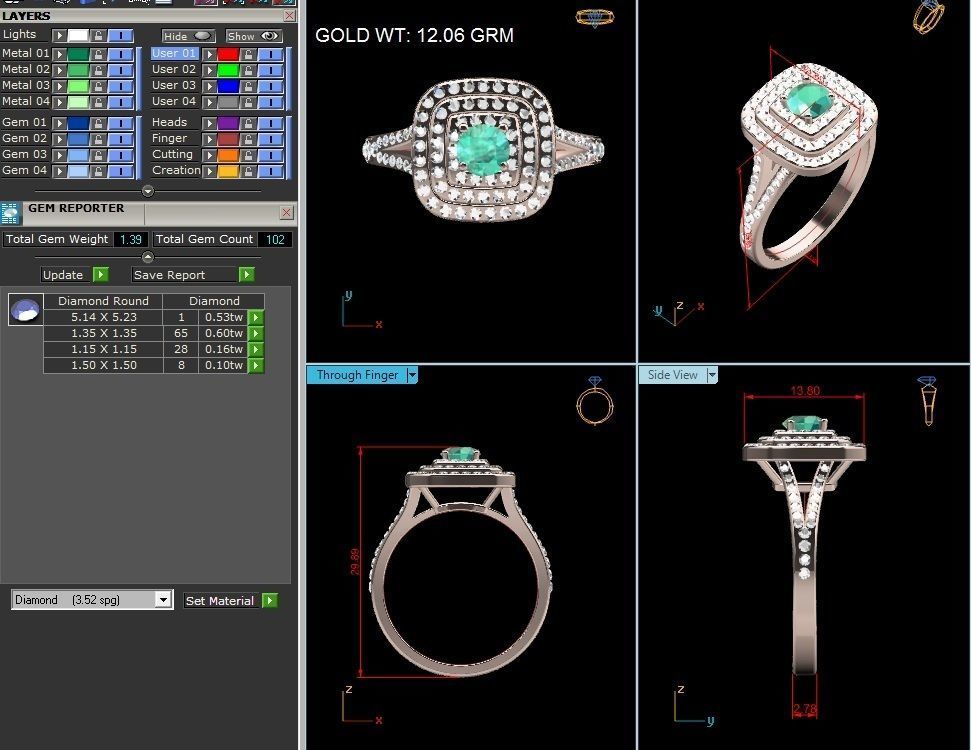Lock the Cutting layer
The height and width of the screenshot is (750, 971).
(248, 155)
